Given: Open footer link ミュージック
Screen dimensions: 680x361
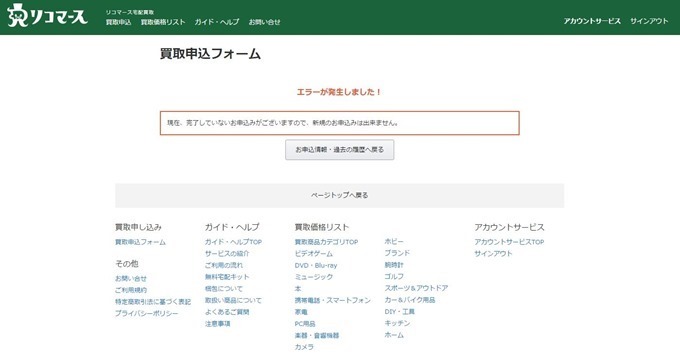Looking at the screenshot, I should (314, 277).
